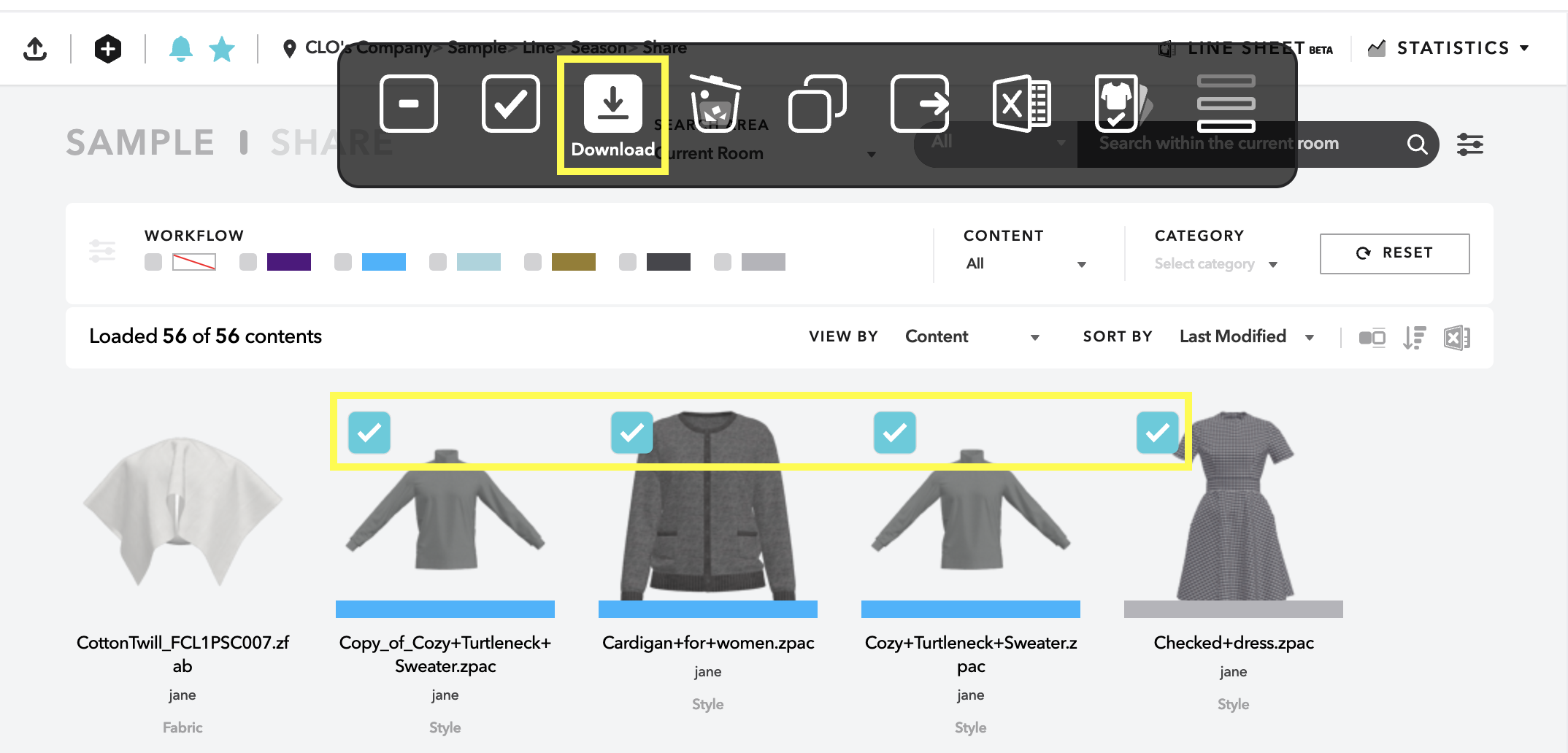Click CLO's Company breadcrumb
Image resolution: width=1568 pixels, height=753 pixels.
point(368,48)
